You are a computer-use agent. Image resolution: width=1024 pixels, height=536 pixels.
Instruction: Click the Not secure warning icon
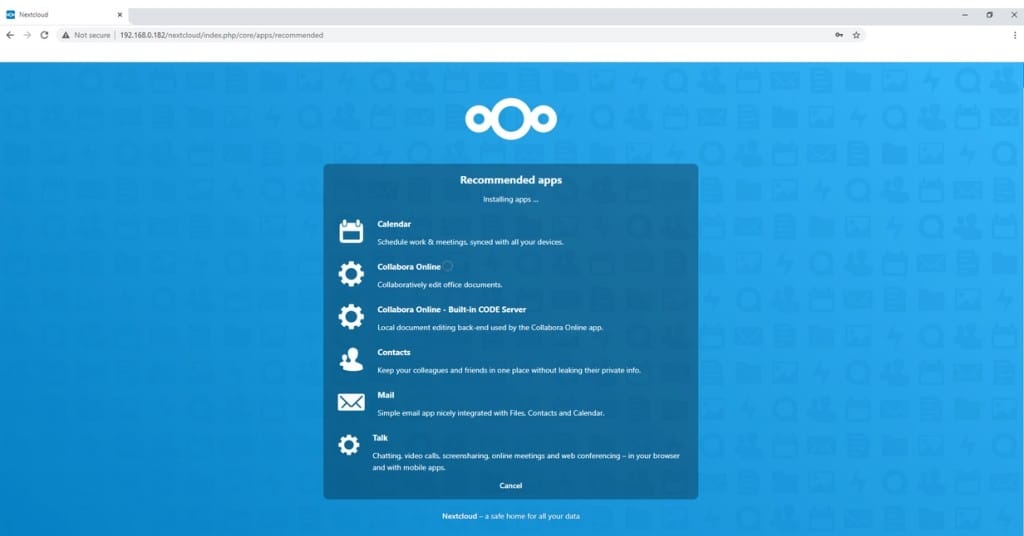pyautogui.click(x=65, y=35)
